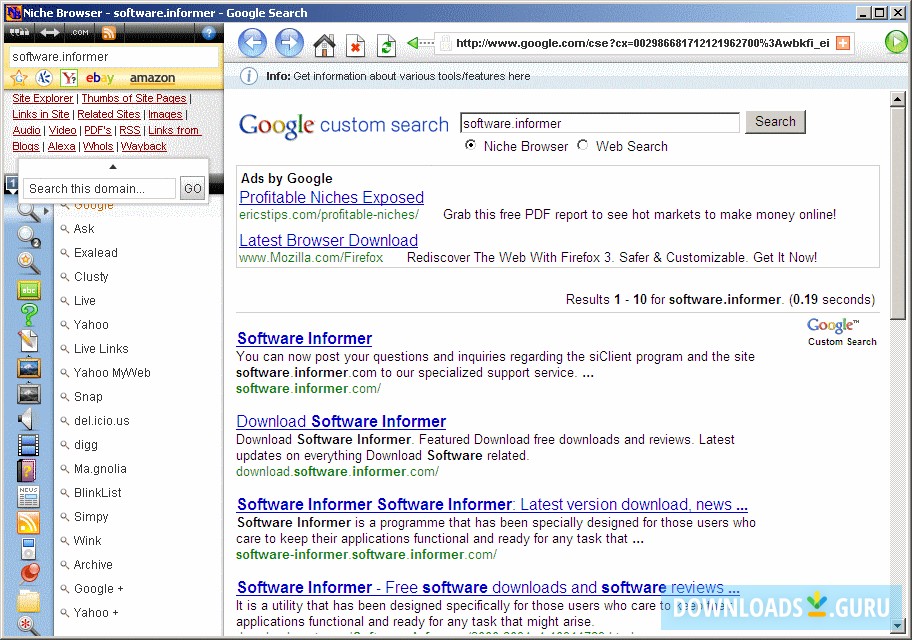Open the RSS feed icon in top black toolbar

click(109, 33)
